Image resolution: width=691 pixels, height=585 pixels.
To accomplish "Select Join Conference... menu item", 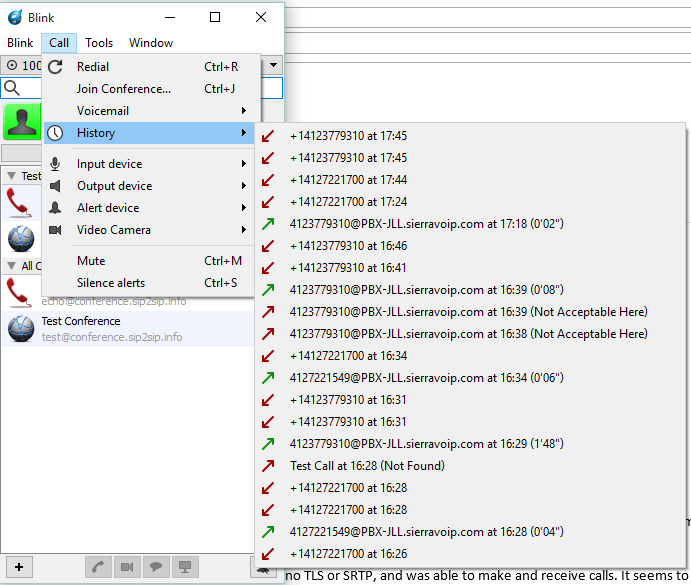I will pos(149,89).
